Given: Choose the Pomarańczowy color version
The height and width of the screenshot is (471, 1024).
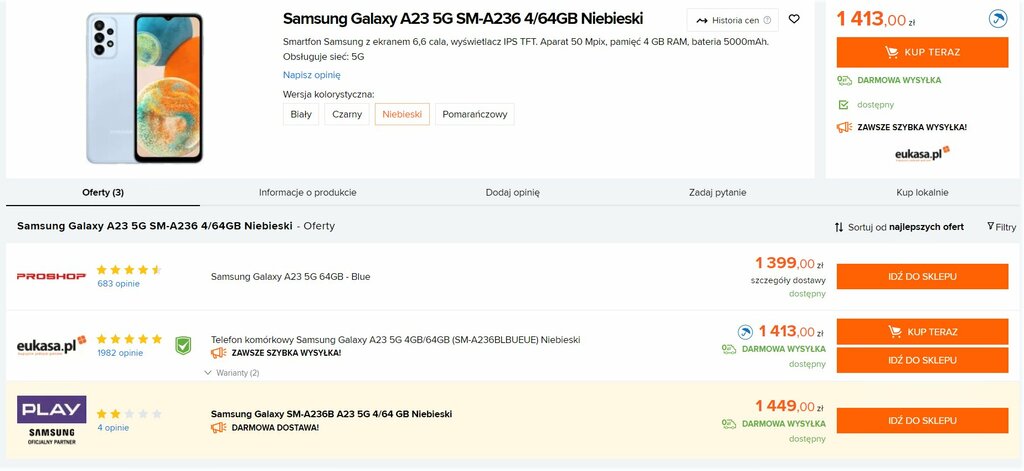Looking at the screenshot, I should pos(475,114).
